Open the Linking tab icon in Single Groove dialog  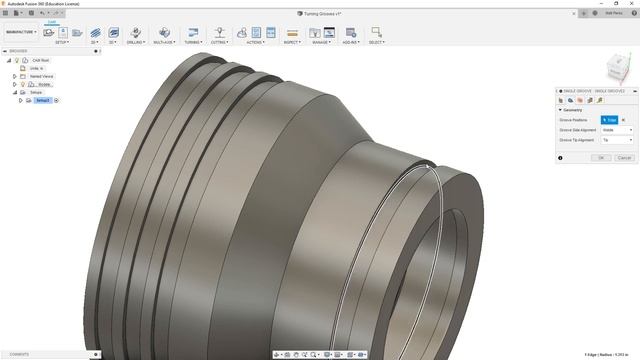(x=600, y=100)
